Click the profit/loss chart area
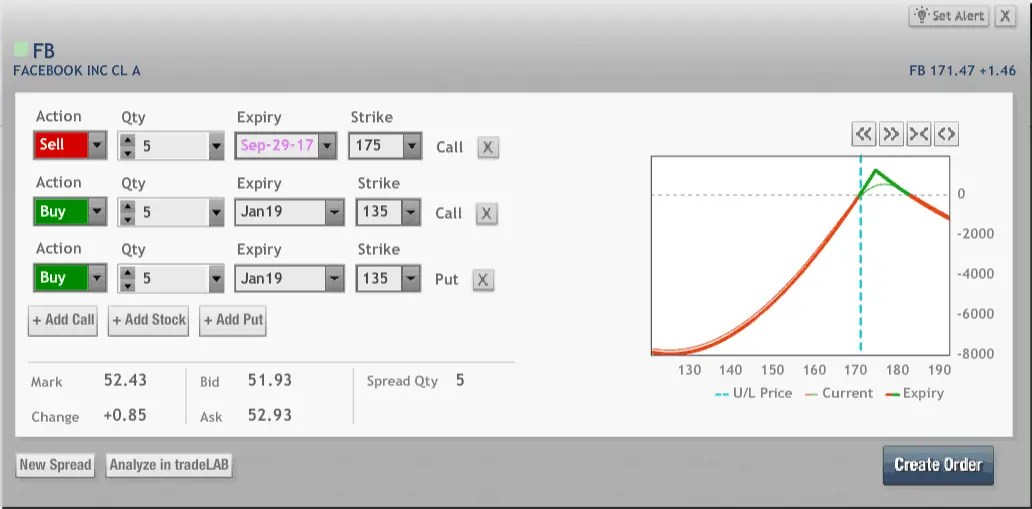Viewport: 1032px width, 509px height. pyautogui.click(x=800, y=255)
